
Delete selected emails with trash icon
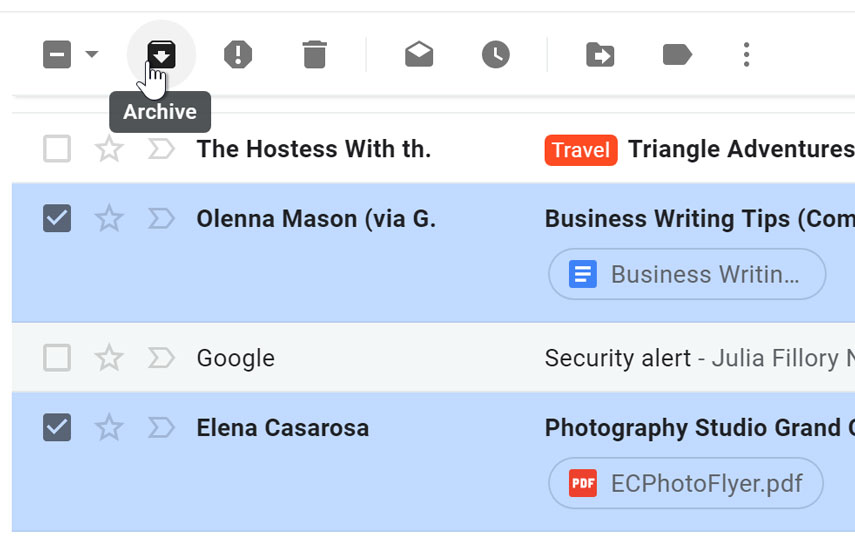[315, 55]
